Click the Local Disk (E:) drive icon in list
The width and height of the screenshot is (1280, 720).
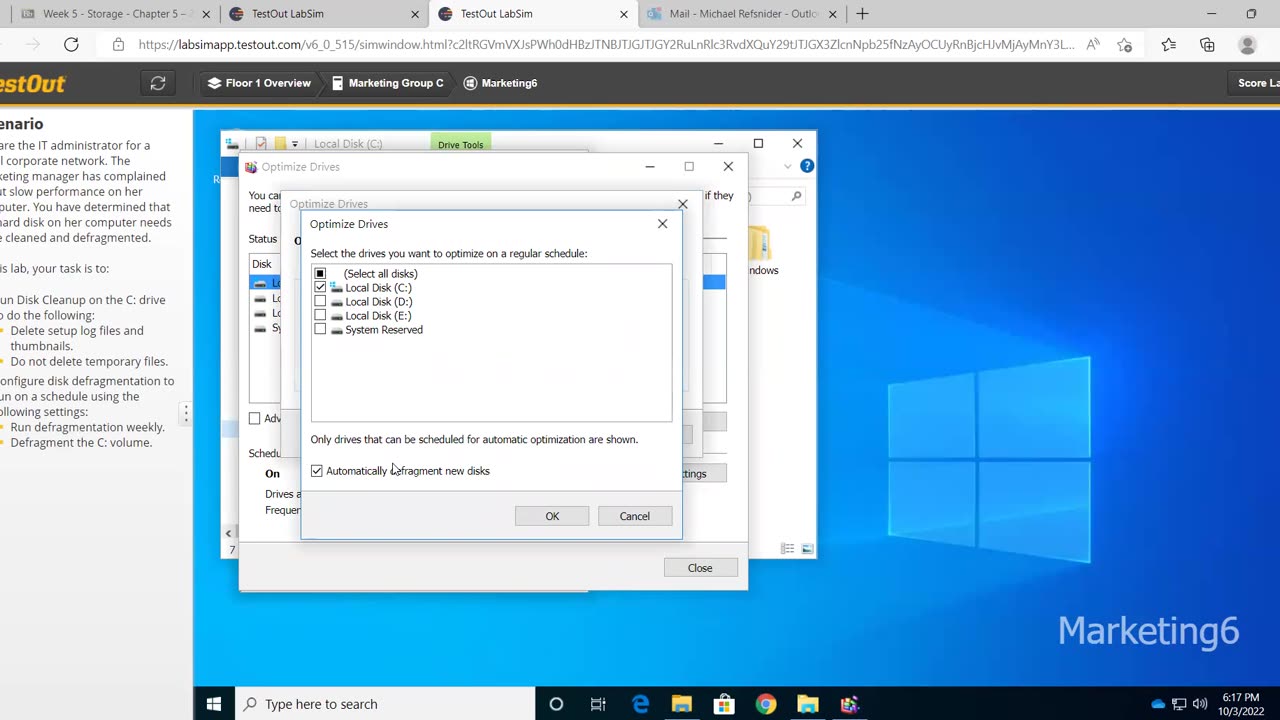[x=336, y=316]
